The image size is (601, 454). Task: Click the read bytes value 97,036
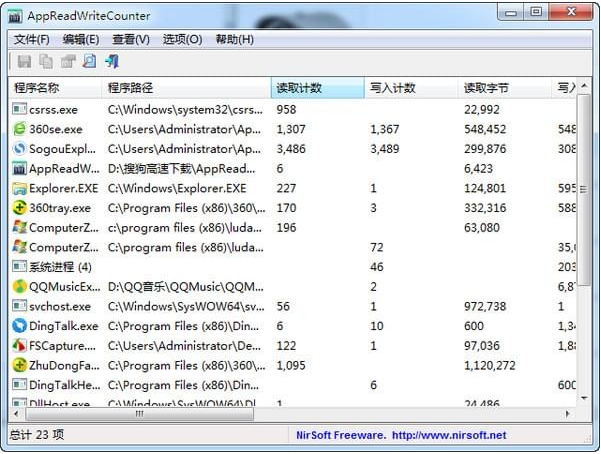(x=482, y=345)
